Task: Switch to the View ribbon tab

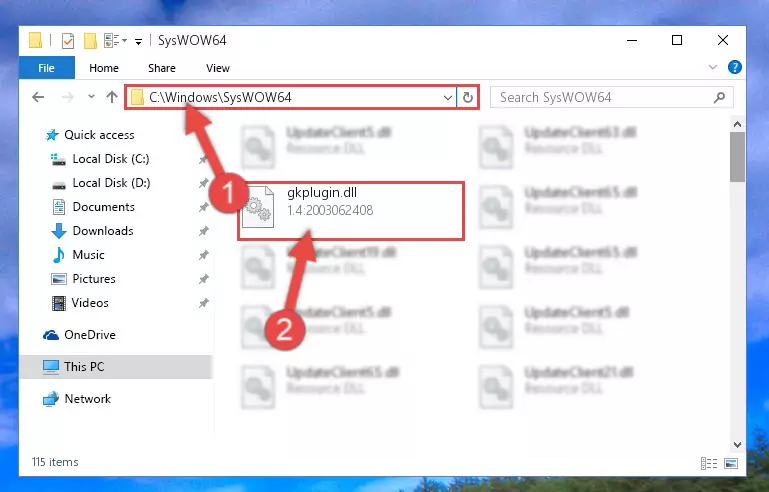Action: (x=218, y=68)
